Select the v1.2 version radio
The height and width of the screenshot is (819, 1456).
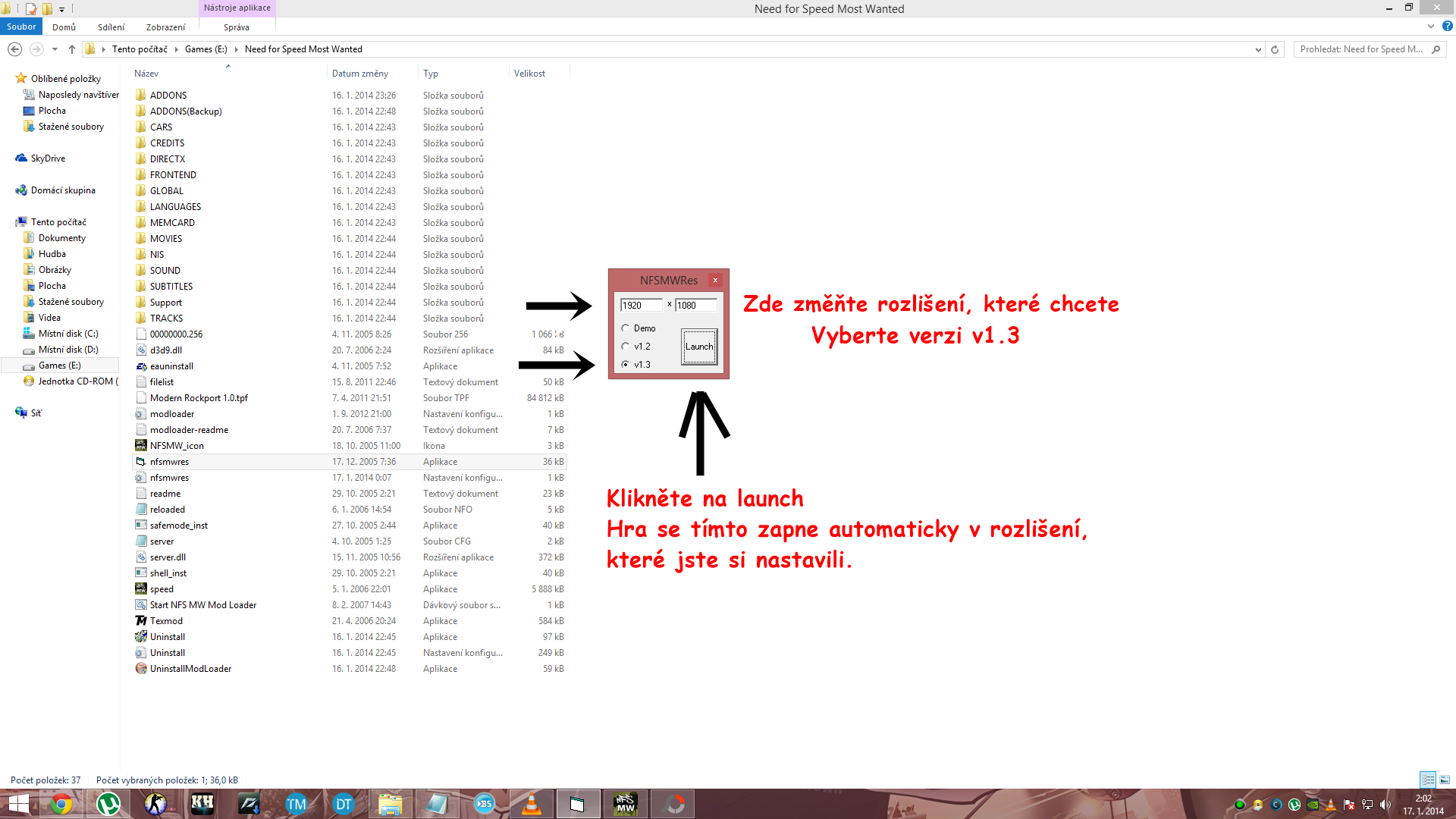626,347
